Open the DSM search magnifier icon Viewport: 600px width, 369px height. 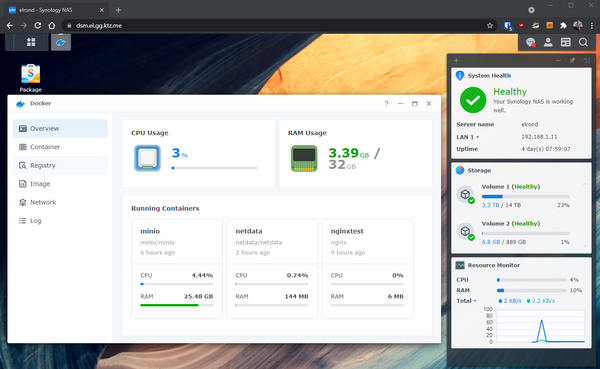pyautogui.click(x=583, y=42)
